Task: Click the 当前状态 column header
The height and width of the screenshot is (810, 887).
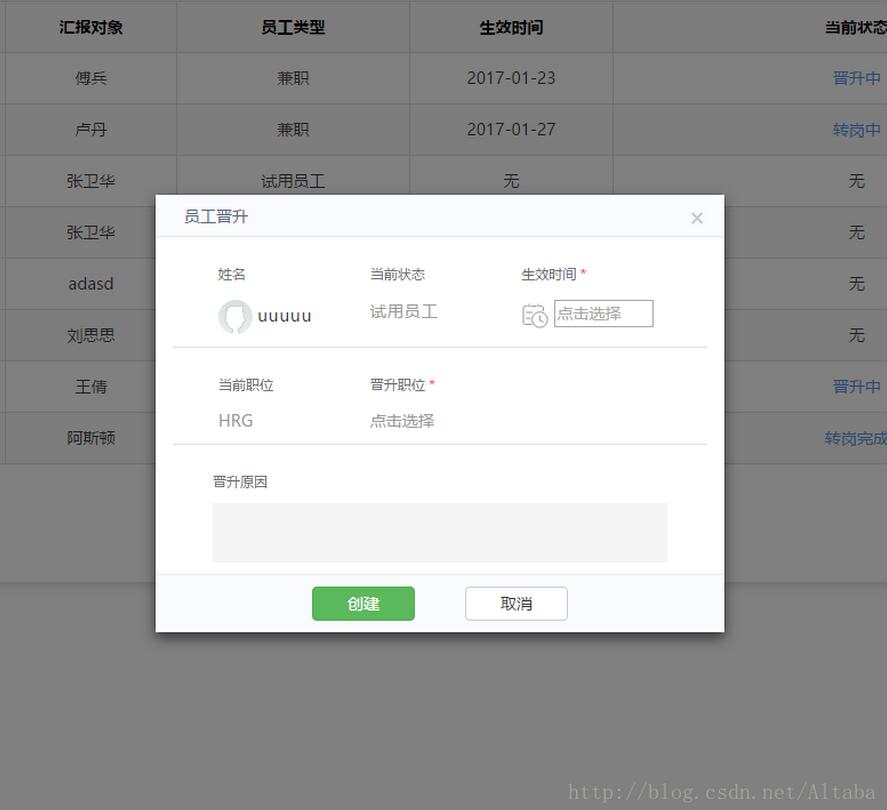Action: click(855, 27)
